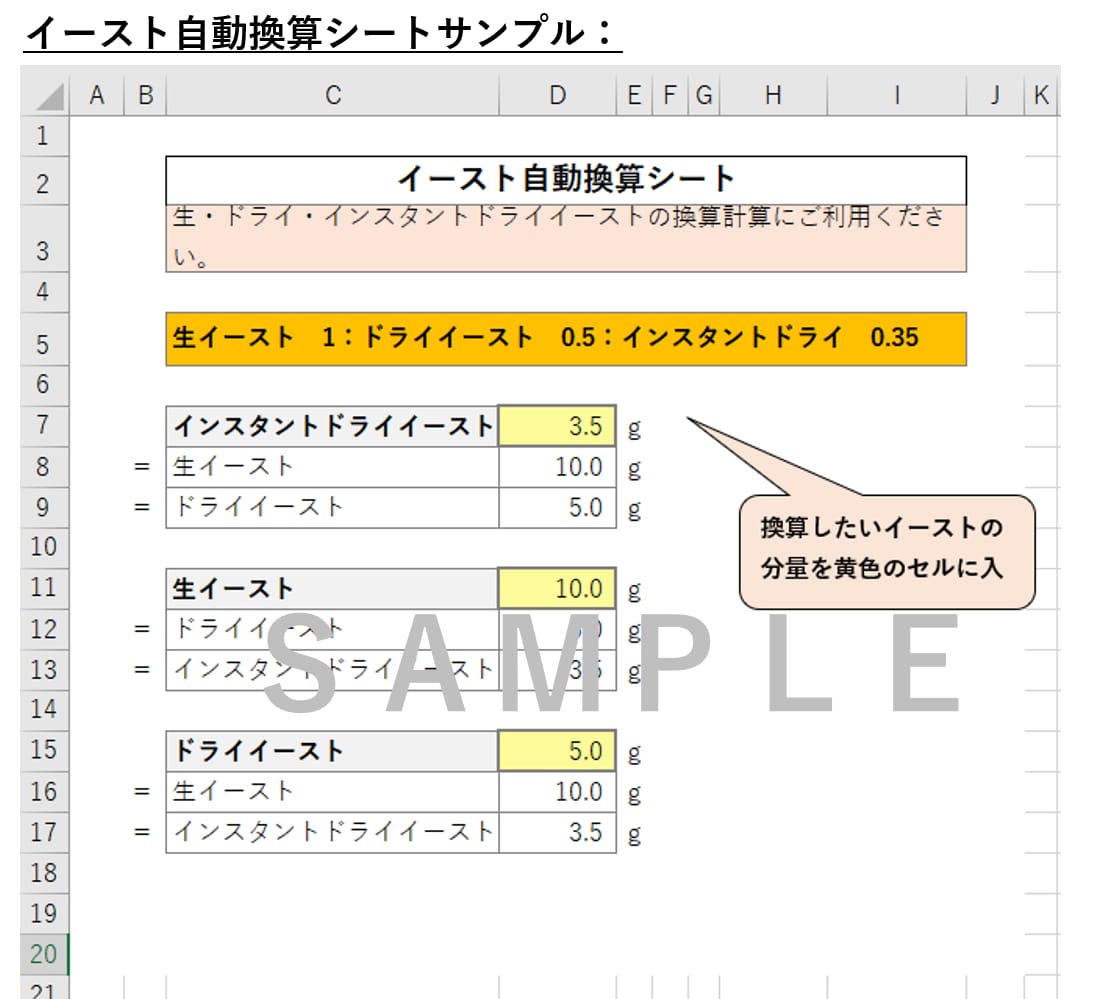1096x999 pixels.
Task: Click yellow input cell 5.0 in row 15
Action: [x=557, y=751]
